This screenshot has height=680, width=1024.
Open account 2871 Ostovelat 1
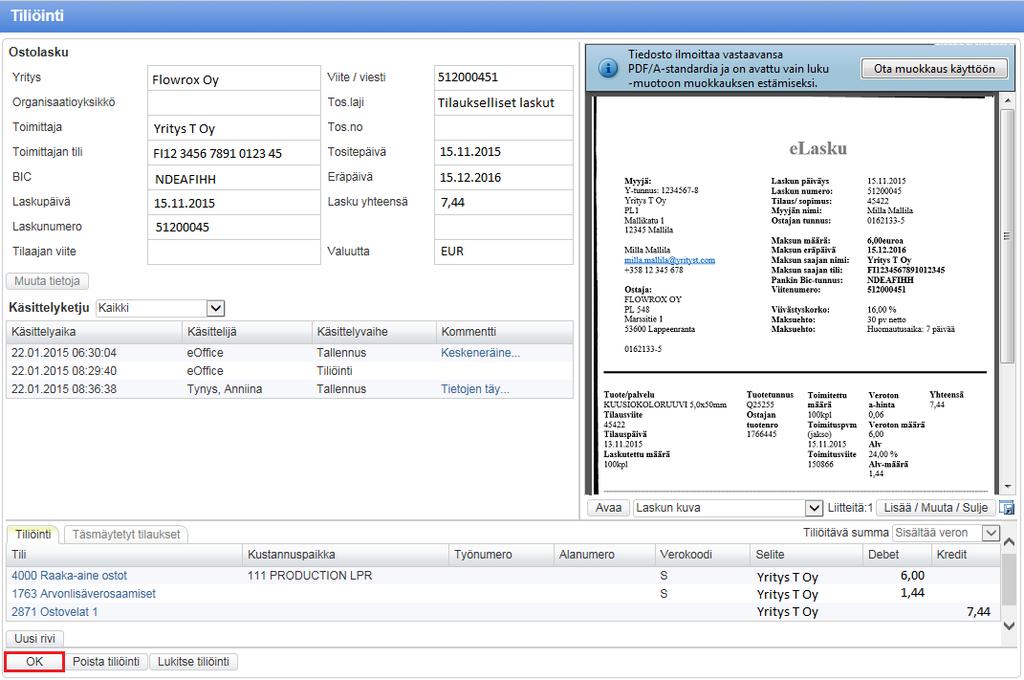pos(54,612)
